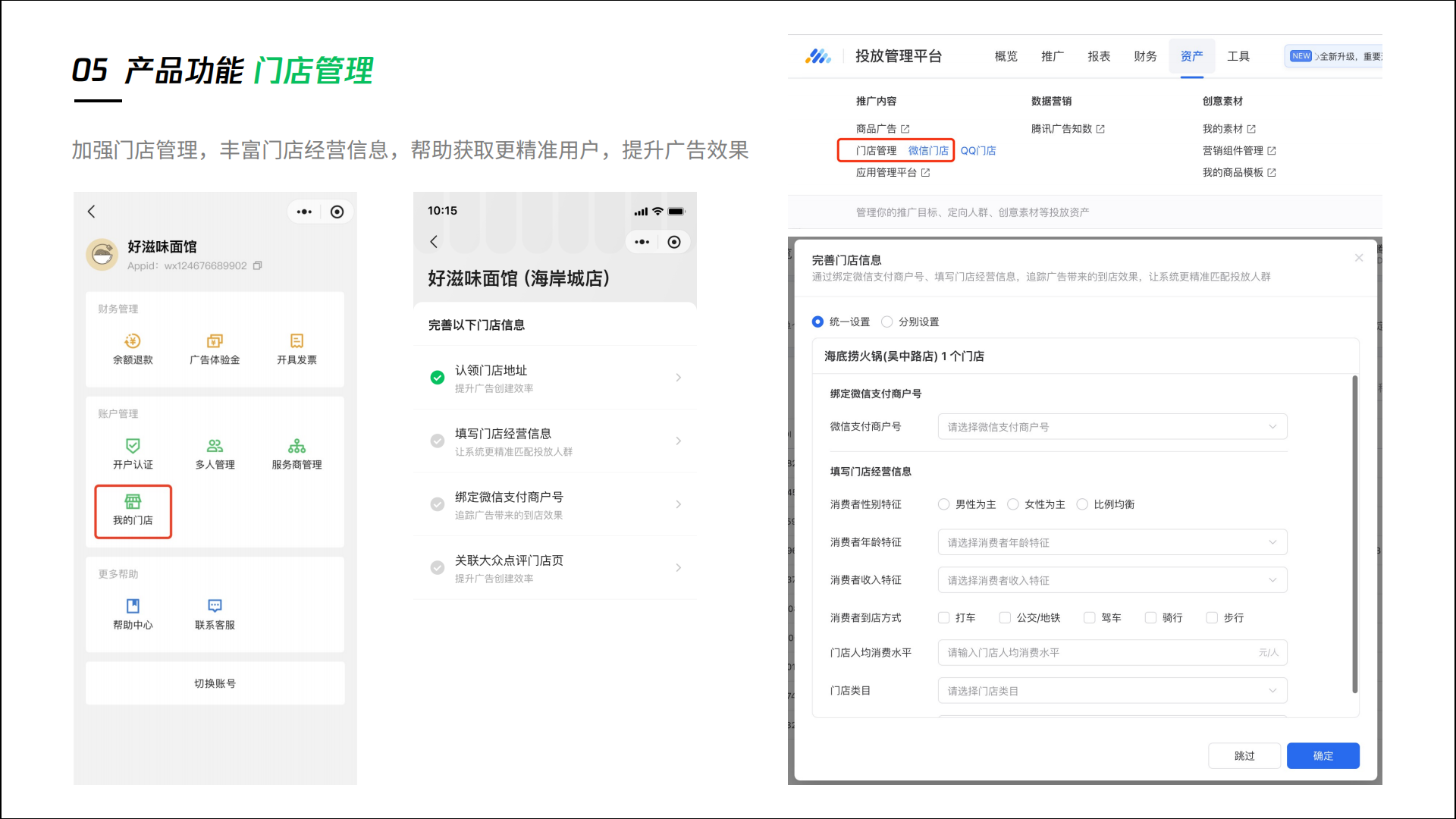This screenshot has width=1456, height=819.
Task: Open 帮助中心 icon
Action: click(x=133, y=606)
